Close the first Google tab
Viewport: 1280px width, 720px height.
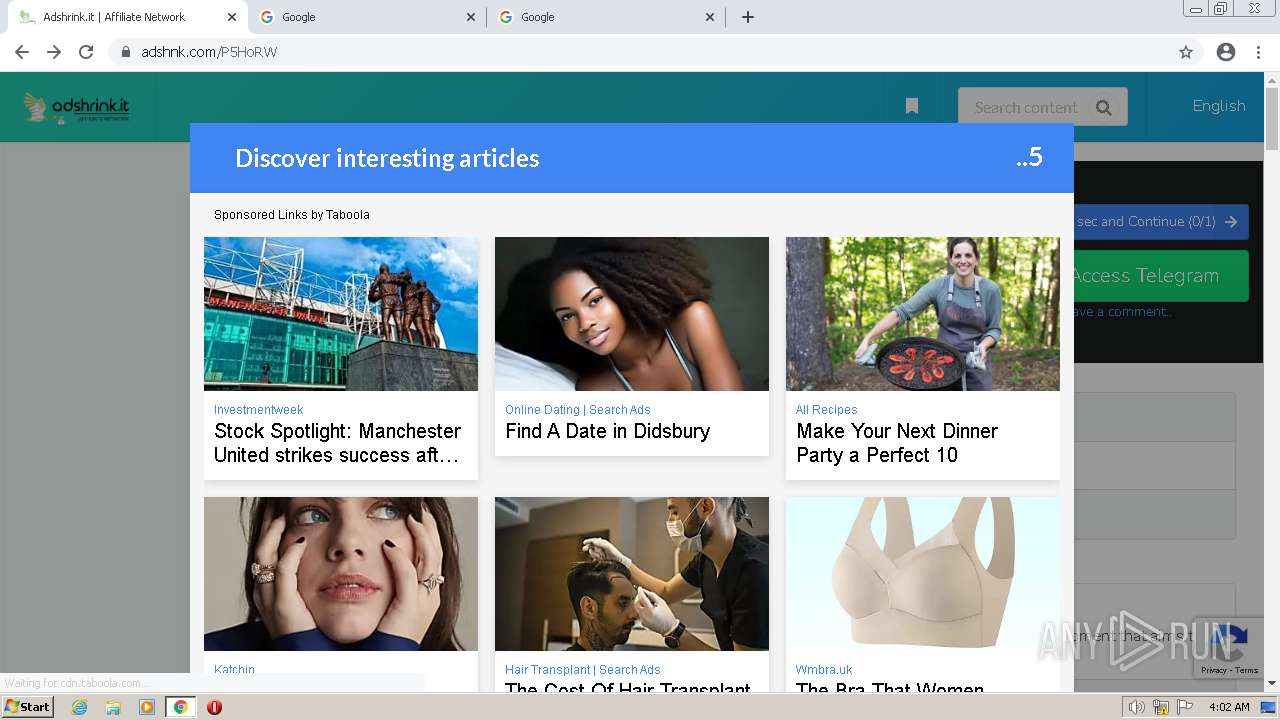[471, 17]
